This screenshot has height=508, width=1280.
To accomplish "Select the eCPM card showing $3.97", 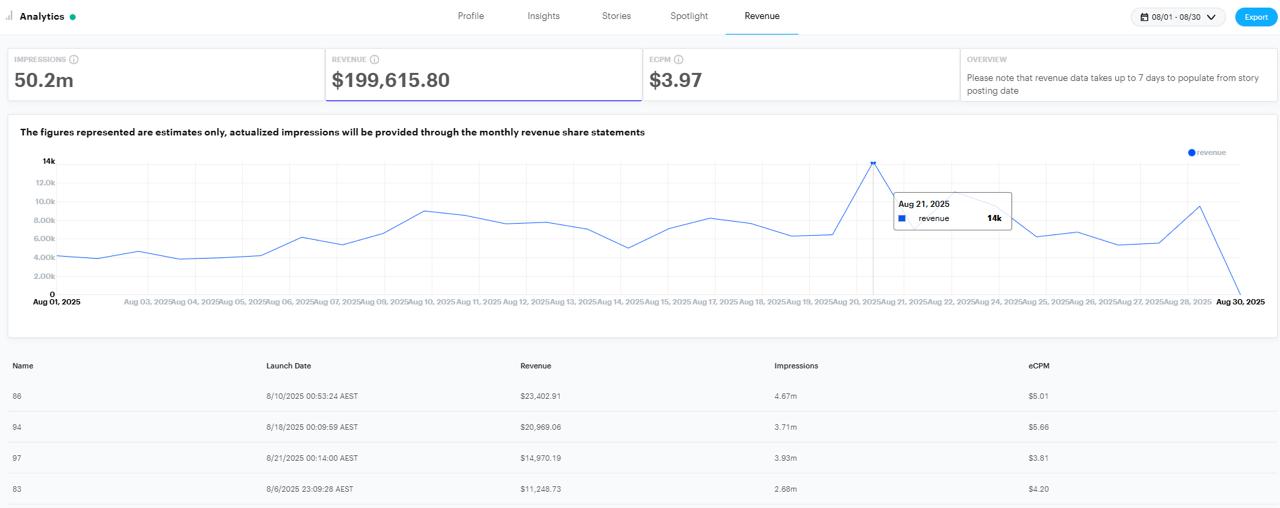I will pyautogui.click(x=800, y=75).
